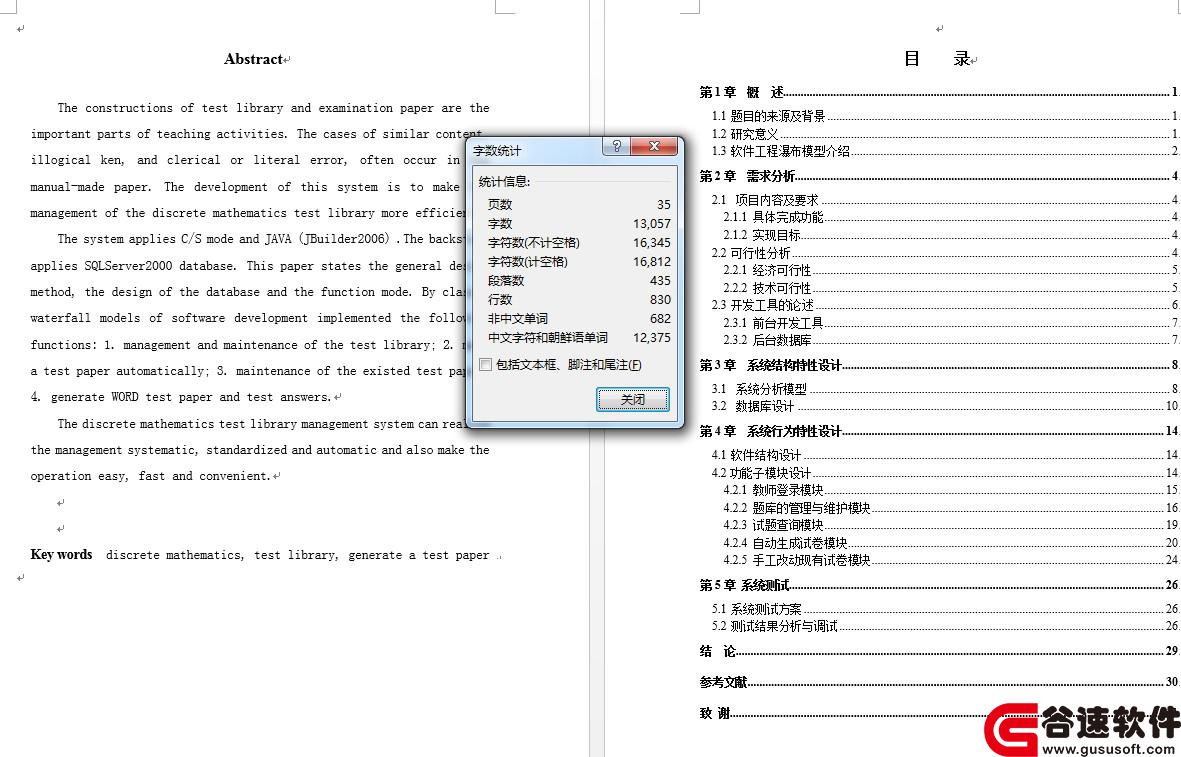Open TOC entry 1.1 题目的来源及背景
The image size is (1181, 757).
click(945, 116)
